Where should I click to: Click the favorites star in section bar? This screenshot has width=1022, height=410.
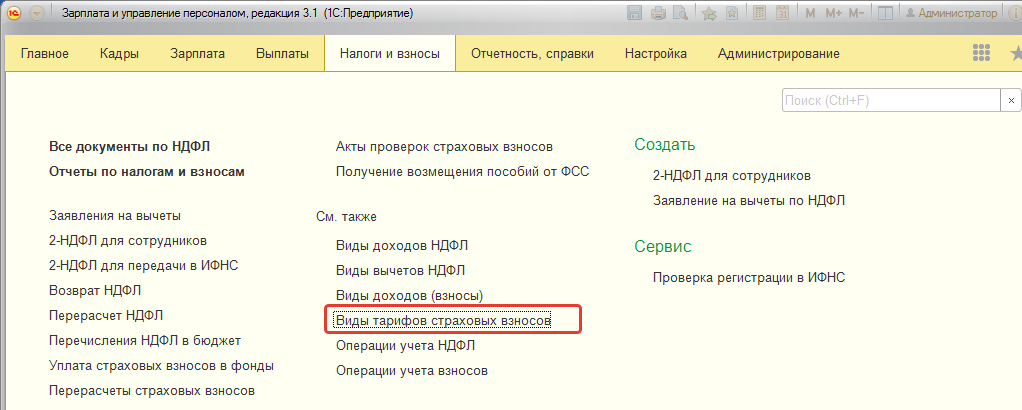pos(1015,53)
